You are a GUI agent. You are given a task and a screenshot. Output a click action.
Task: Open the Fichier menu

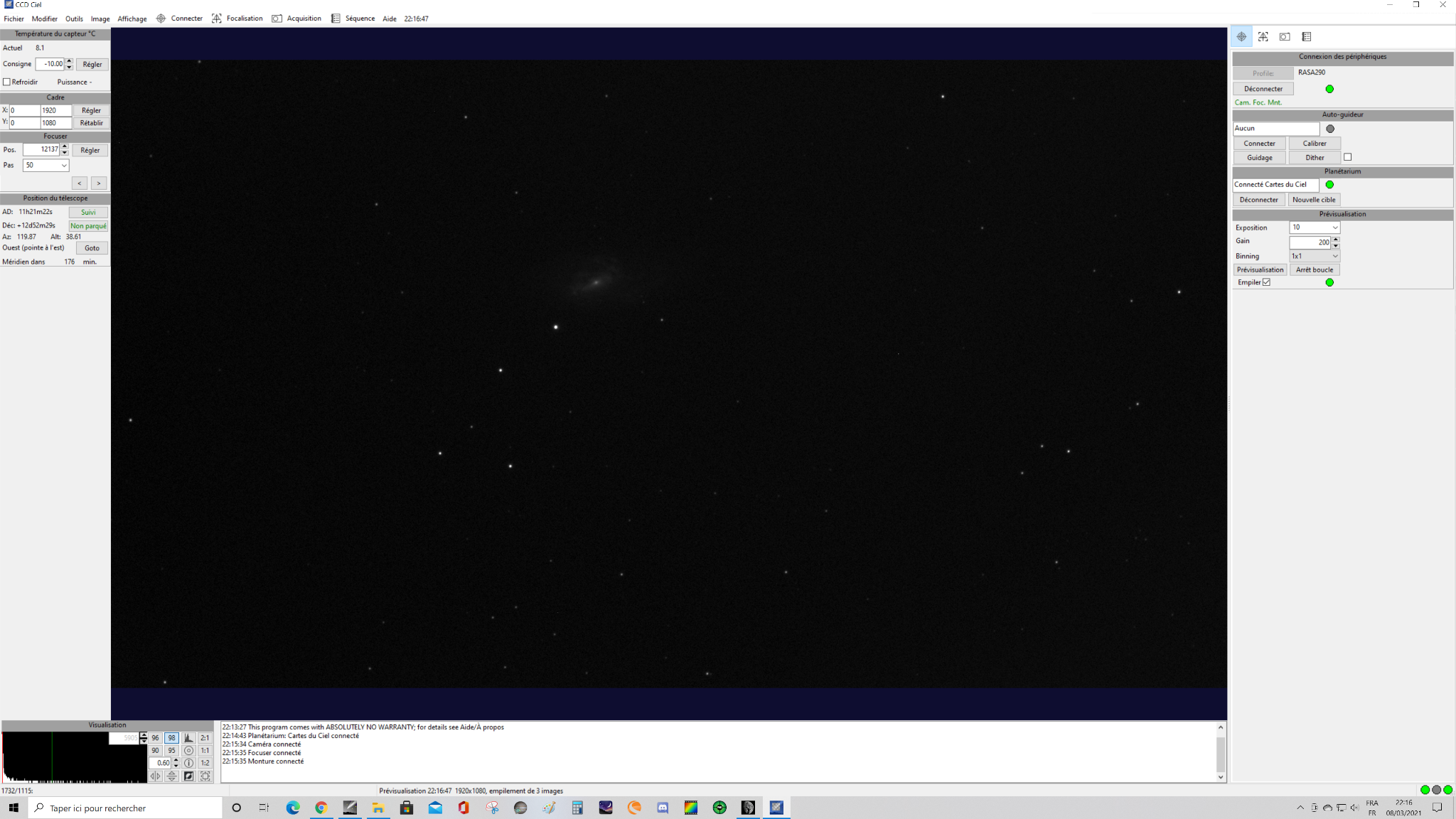click(x=14, y=18)
